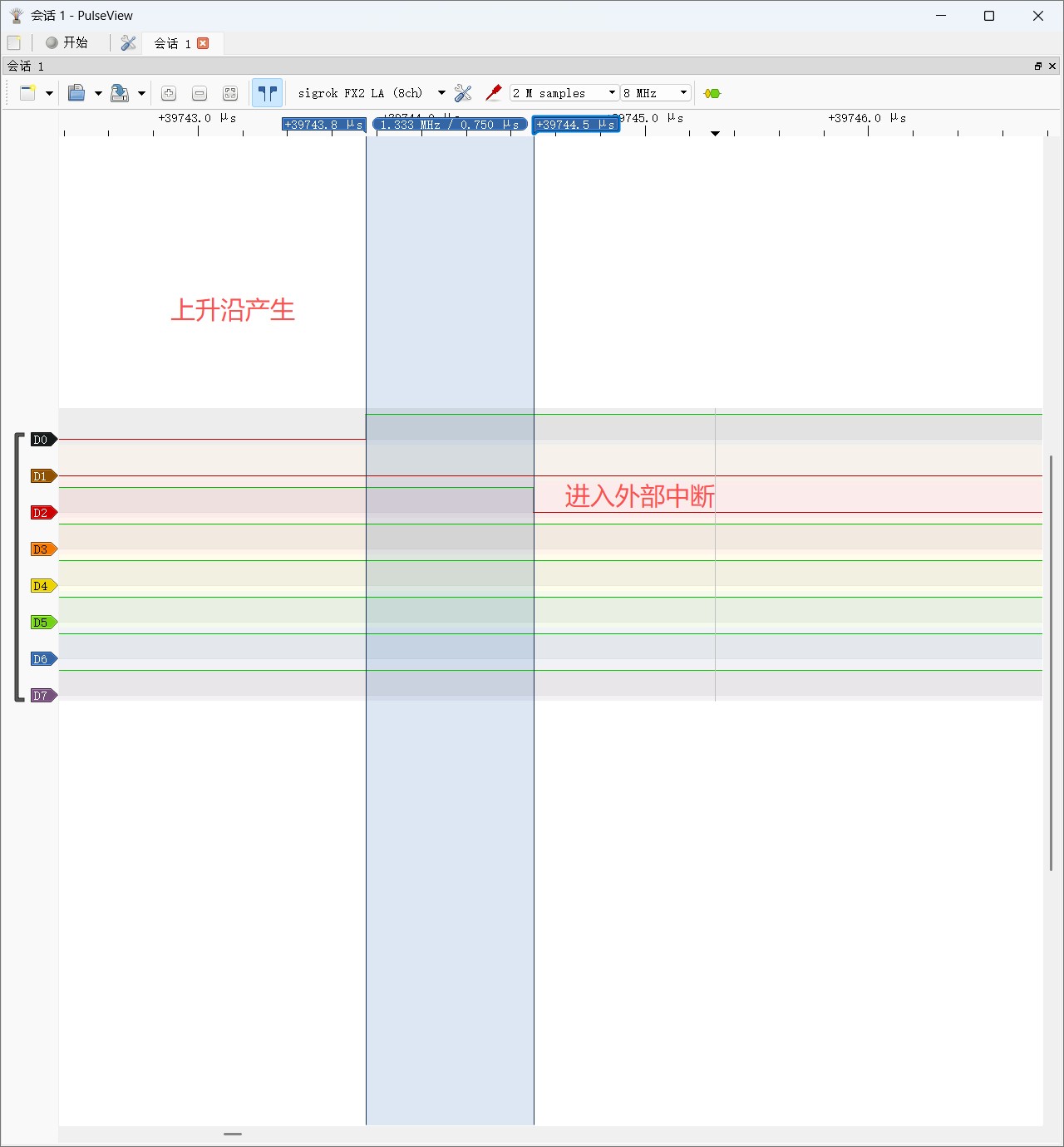This screenshot has width=1064, height=1147.
Task: Add protocol decoder icon
Action: coord(712,93)
